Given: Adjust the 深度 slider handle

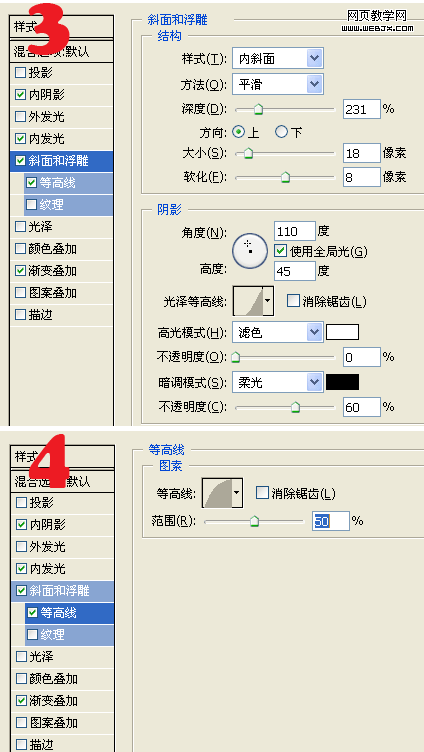Looking at the screenshot, I should click(x=259, y=109).
